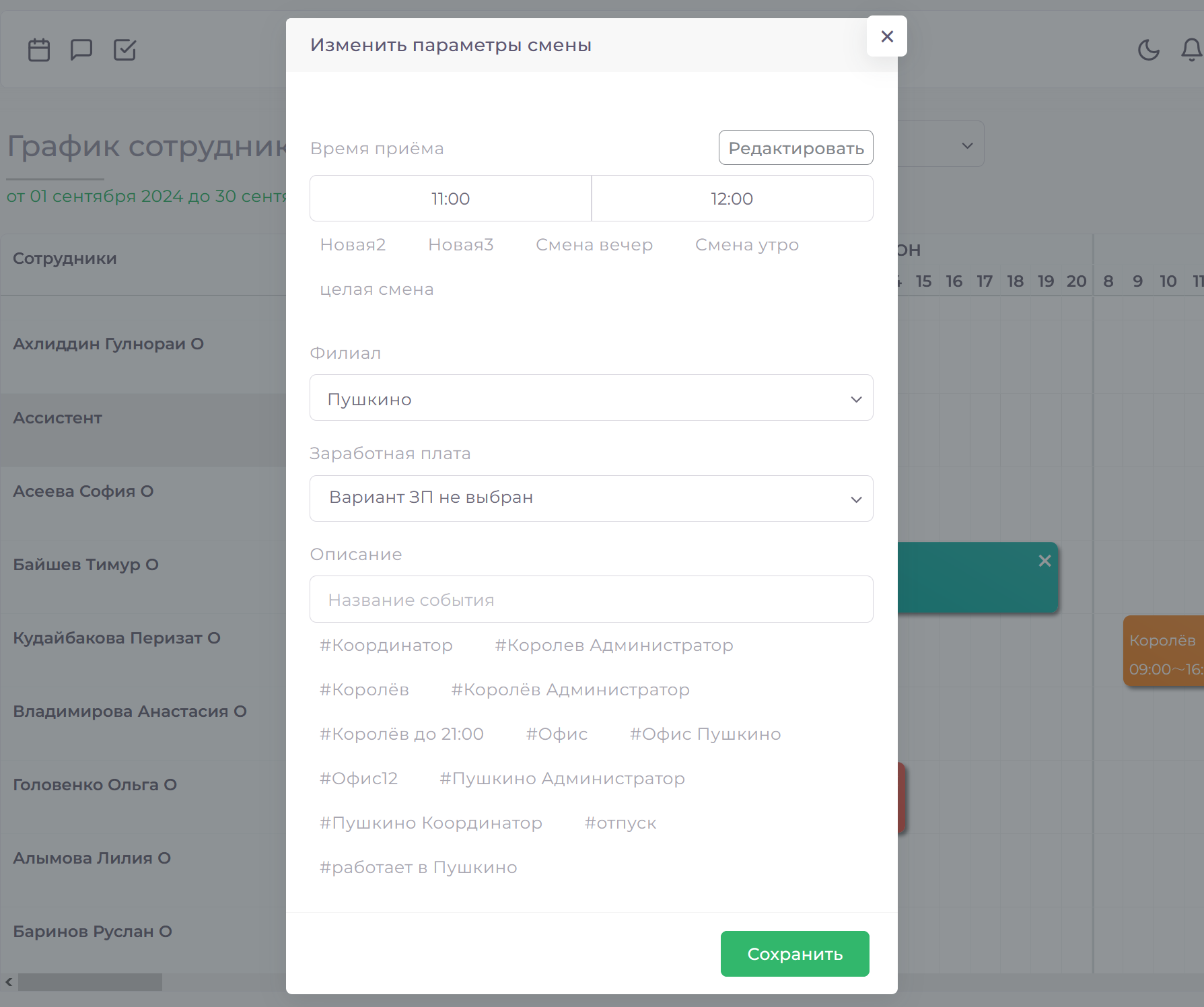This screenshot has width=1204, height=1007.
Task: Close the shift parameters dialog
Action: [887, 36]
